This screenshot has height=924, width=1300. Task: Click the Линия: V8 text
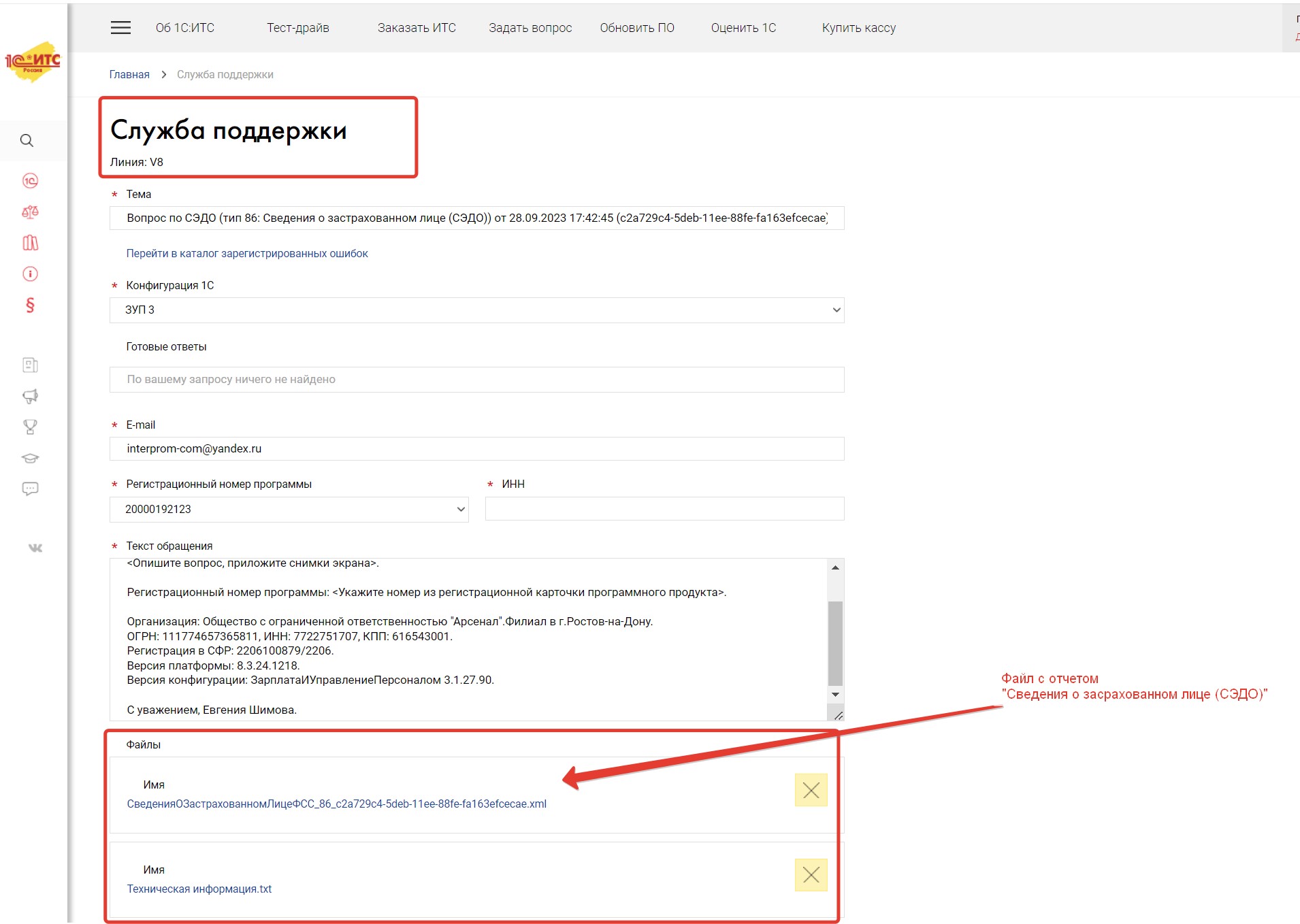tap(137, 162)
